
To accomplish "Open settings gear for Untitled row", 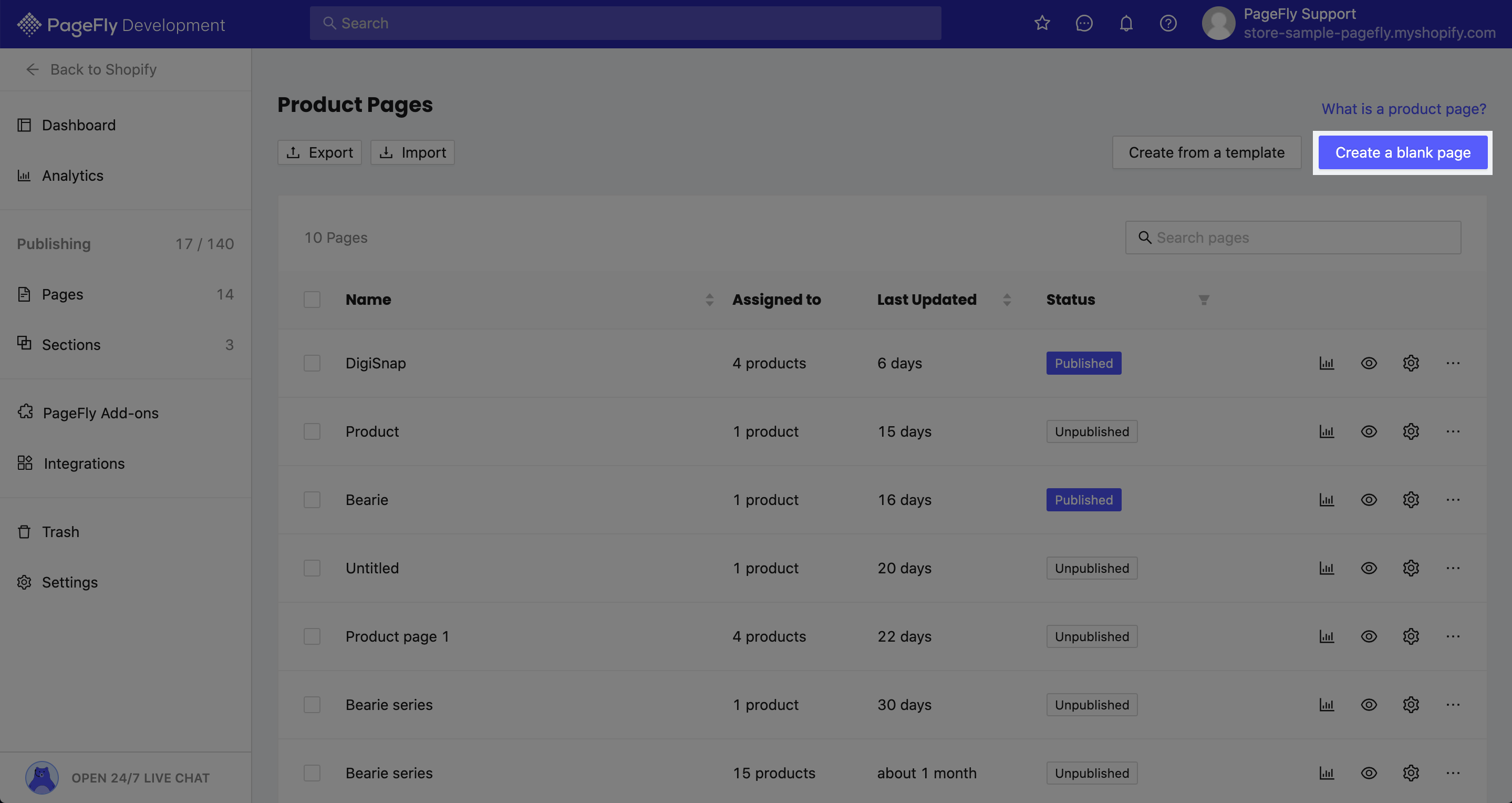I will (x=1411, y=568).
